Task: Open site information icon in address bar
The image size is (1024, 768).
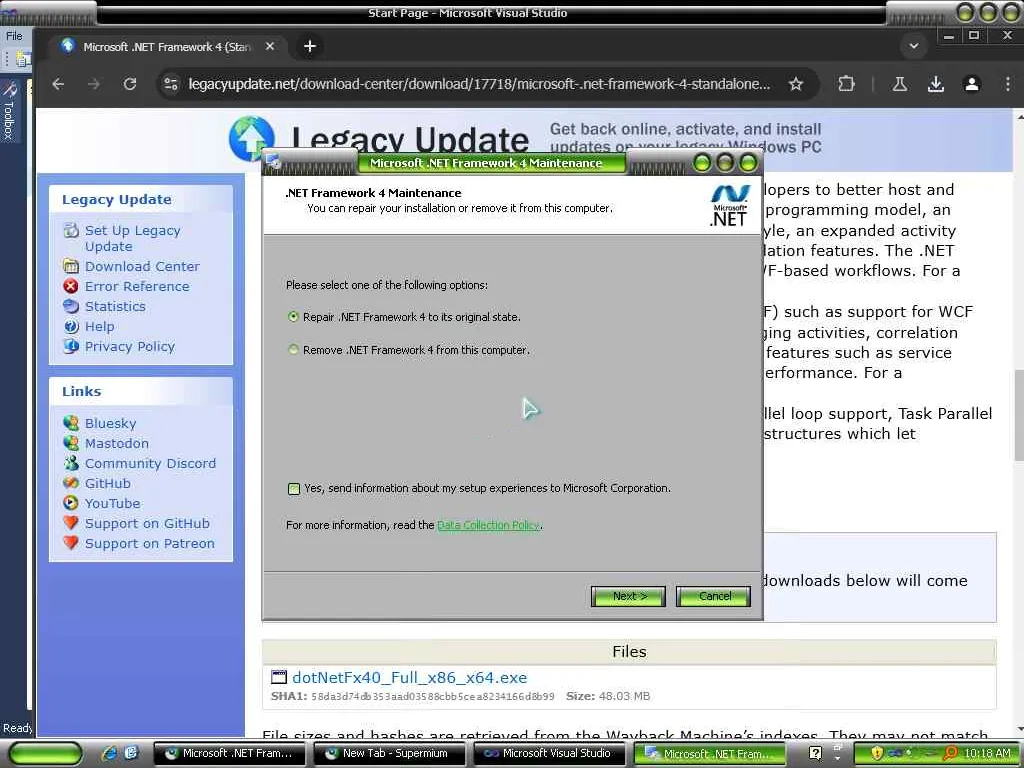Action: [x=171, y=84]
